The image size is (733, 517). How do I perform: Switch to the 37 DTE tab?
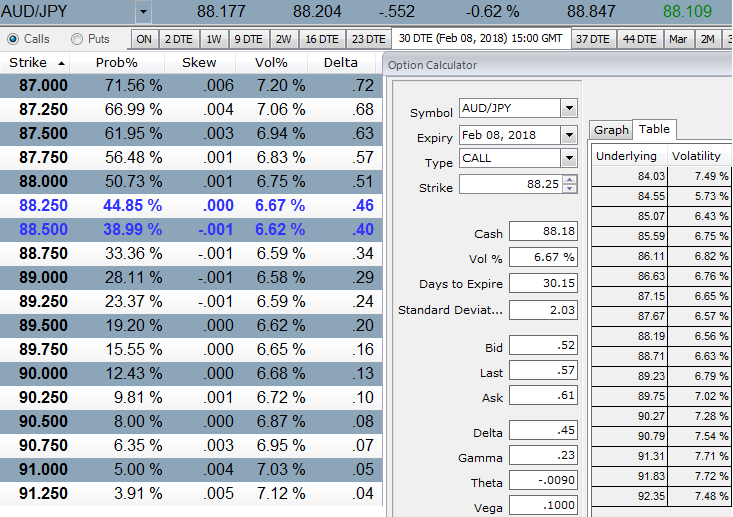pyautogui.click(x=593, y=39)
